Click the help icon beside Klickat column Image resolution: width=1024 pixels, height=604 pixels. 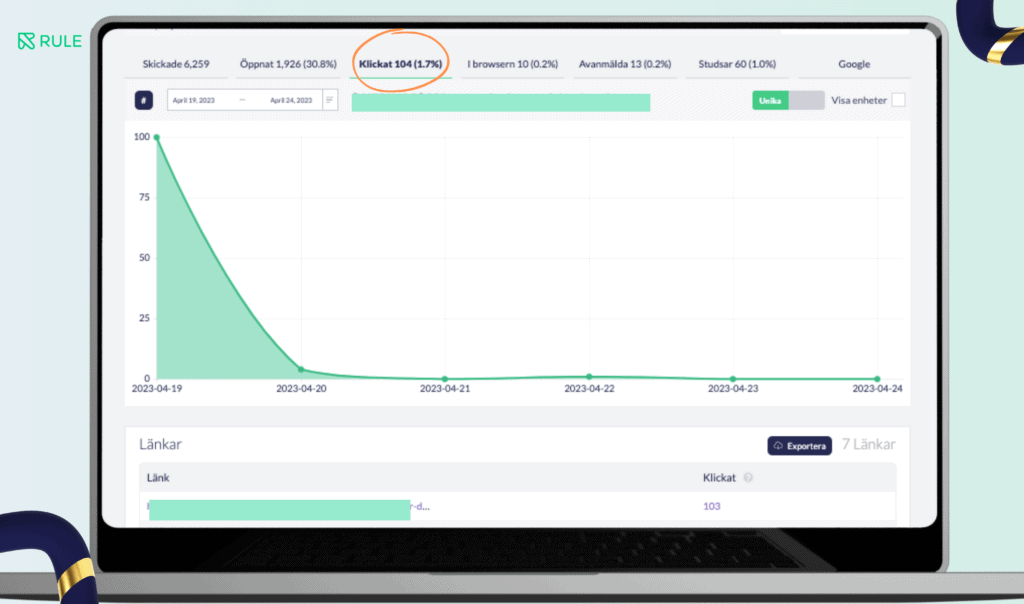point(748,478)
